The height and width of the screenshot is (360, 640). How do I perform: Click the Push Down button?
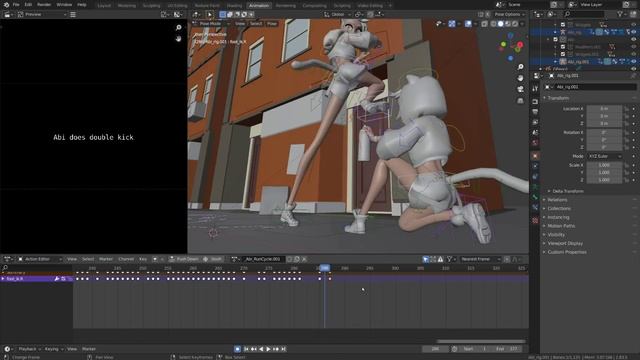coord(184,259)
